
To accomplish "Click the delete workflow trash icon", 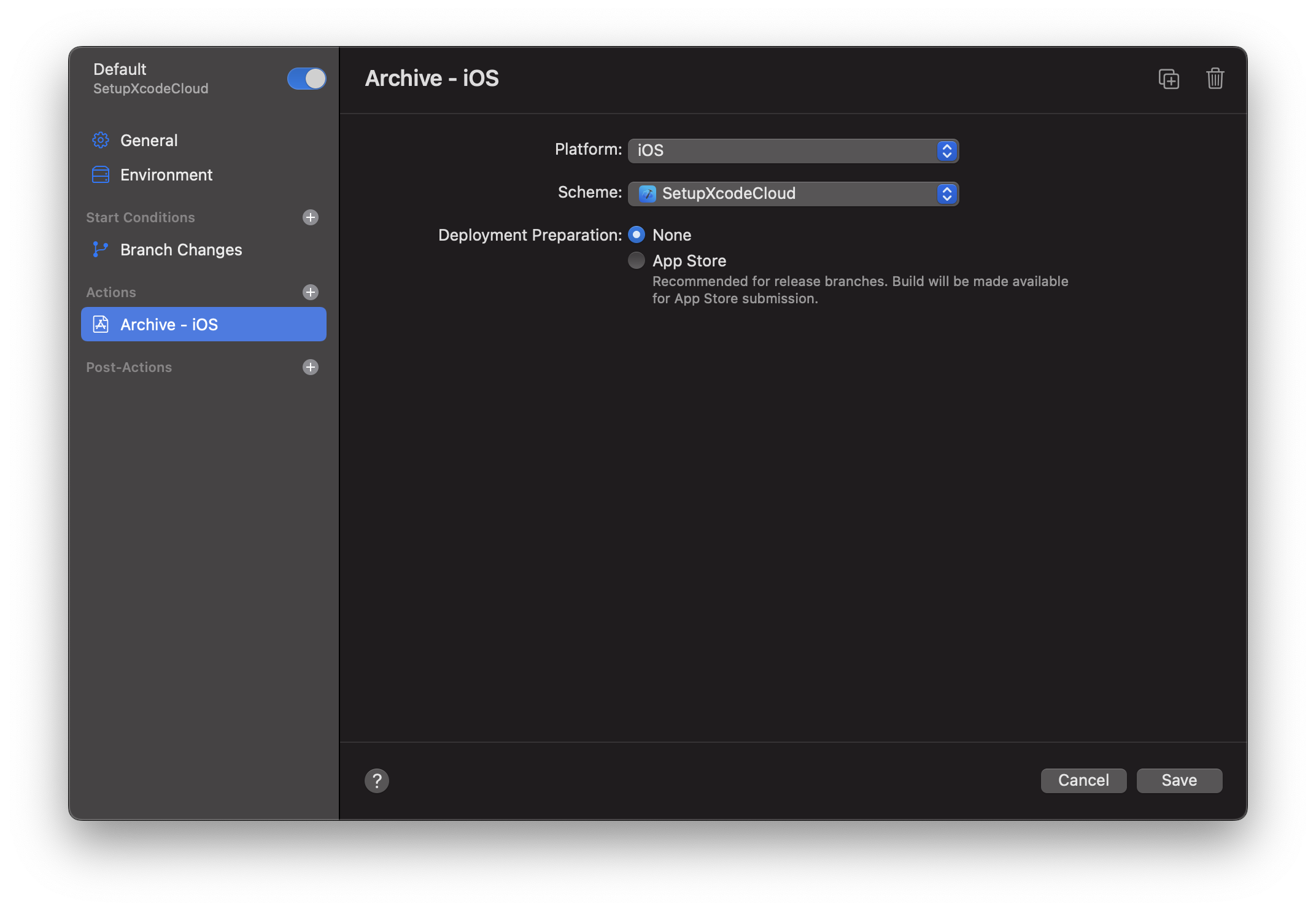I will pyautogui.click(x=1216, y=78).
